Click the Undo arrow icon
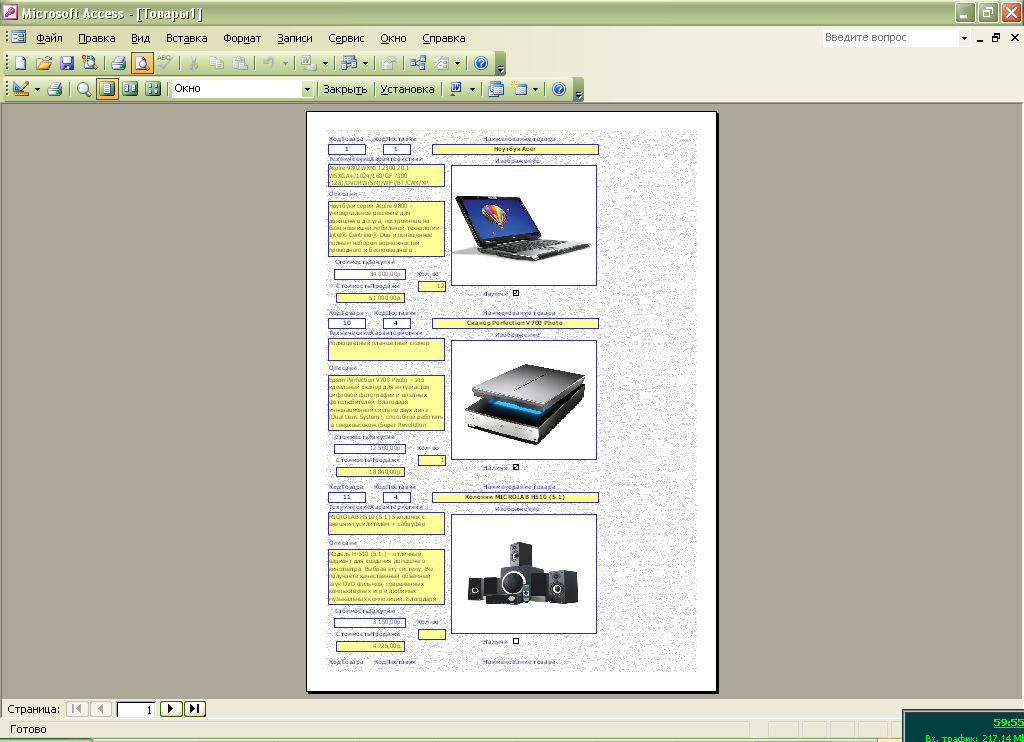Viewport: 1024px width, 742px height. (x=268, y=63)
